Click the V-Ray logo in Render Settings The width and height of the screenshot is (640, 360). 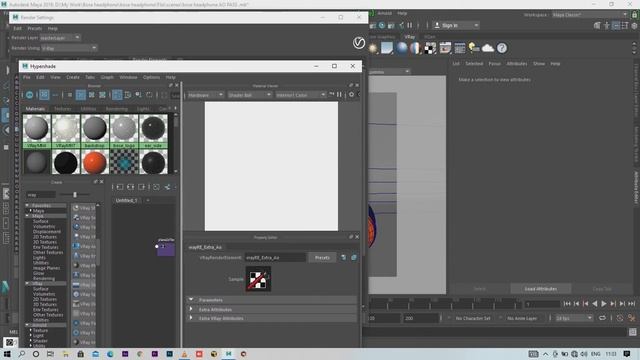(x=359, y=43)
